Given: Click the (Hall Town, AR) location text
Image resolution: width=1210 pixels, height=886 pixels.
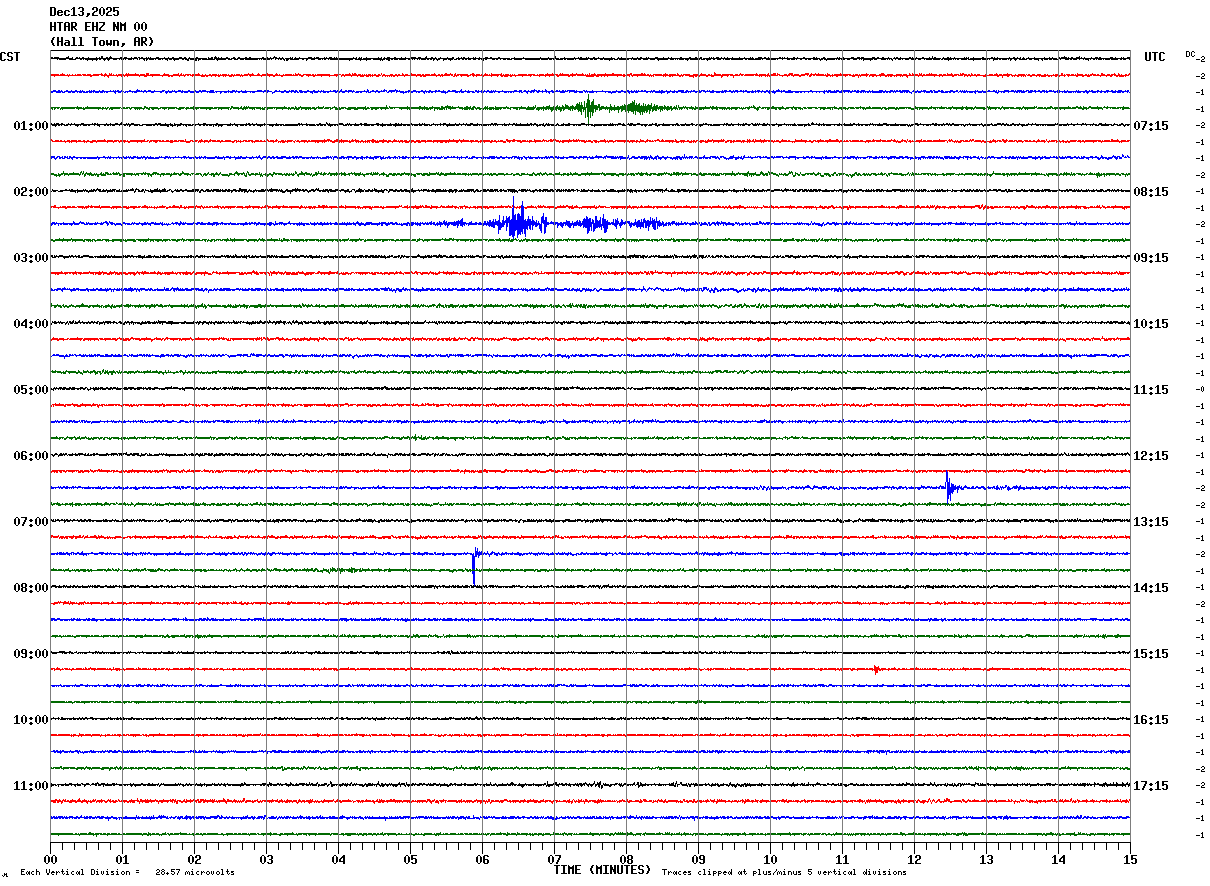Looking at the screenshot, I should point(102,42).
